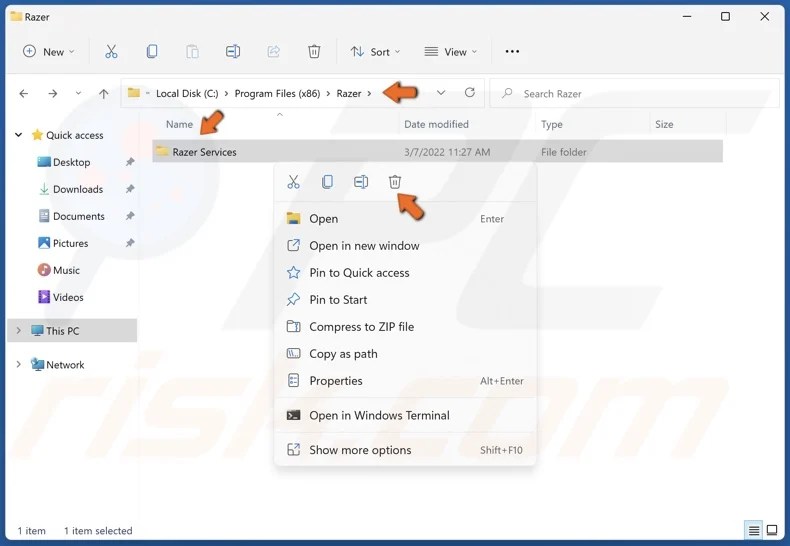Switch to details view icon in status bar

click(x=754, y=530)
